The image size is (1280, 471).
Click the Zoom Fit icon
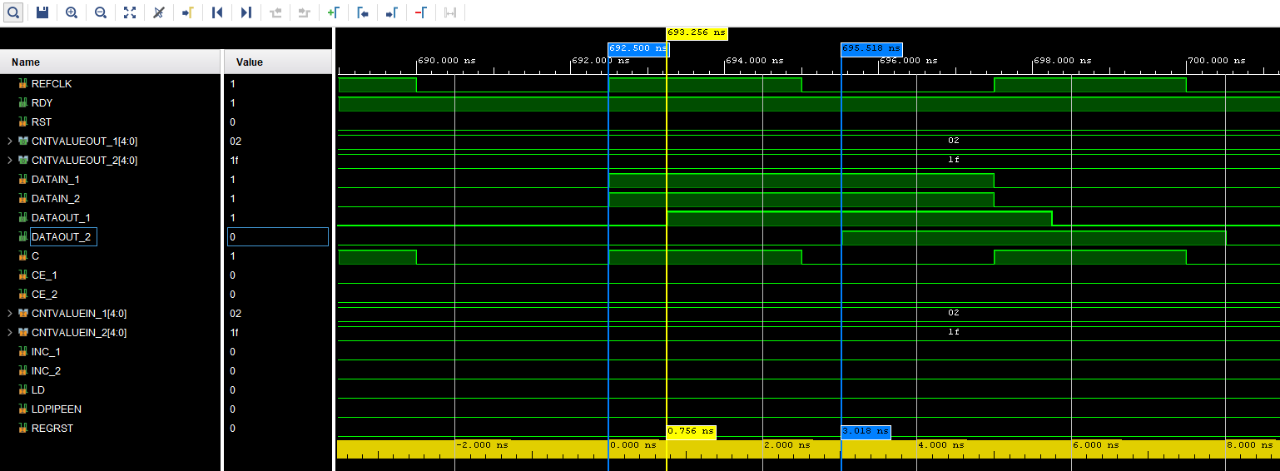pos(129,13)
